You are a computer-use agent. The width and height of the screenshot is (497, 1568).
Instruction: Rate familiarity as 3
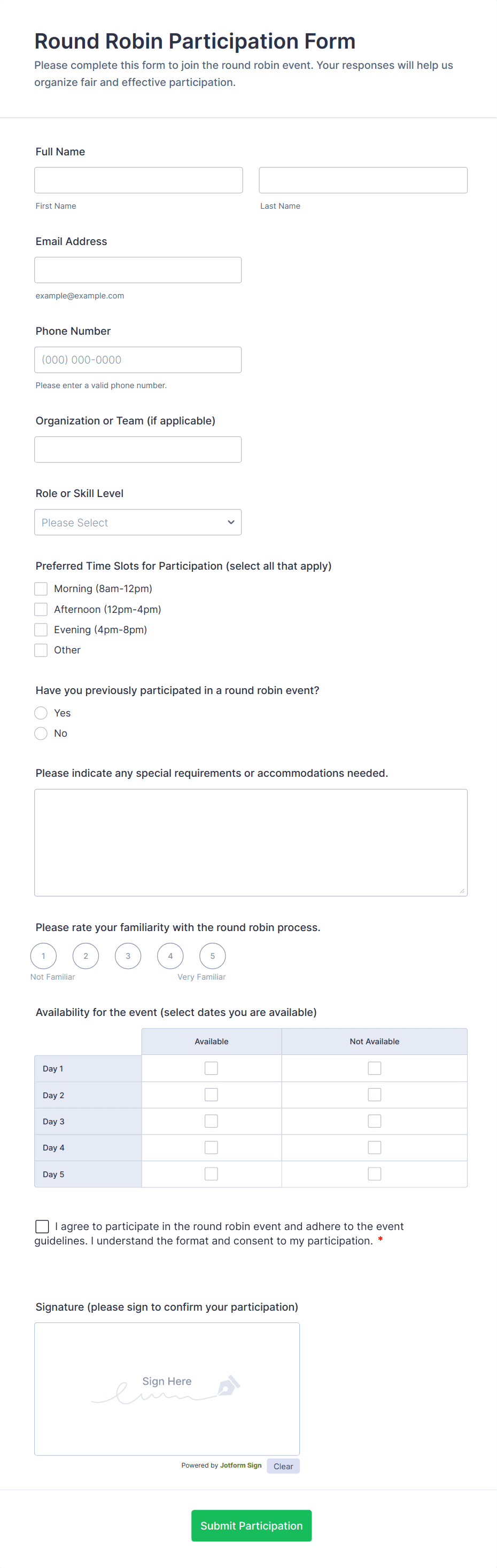click(128, 956)
